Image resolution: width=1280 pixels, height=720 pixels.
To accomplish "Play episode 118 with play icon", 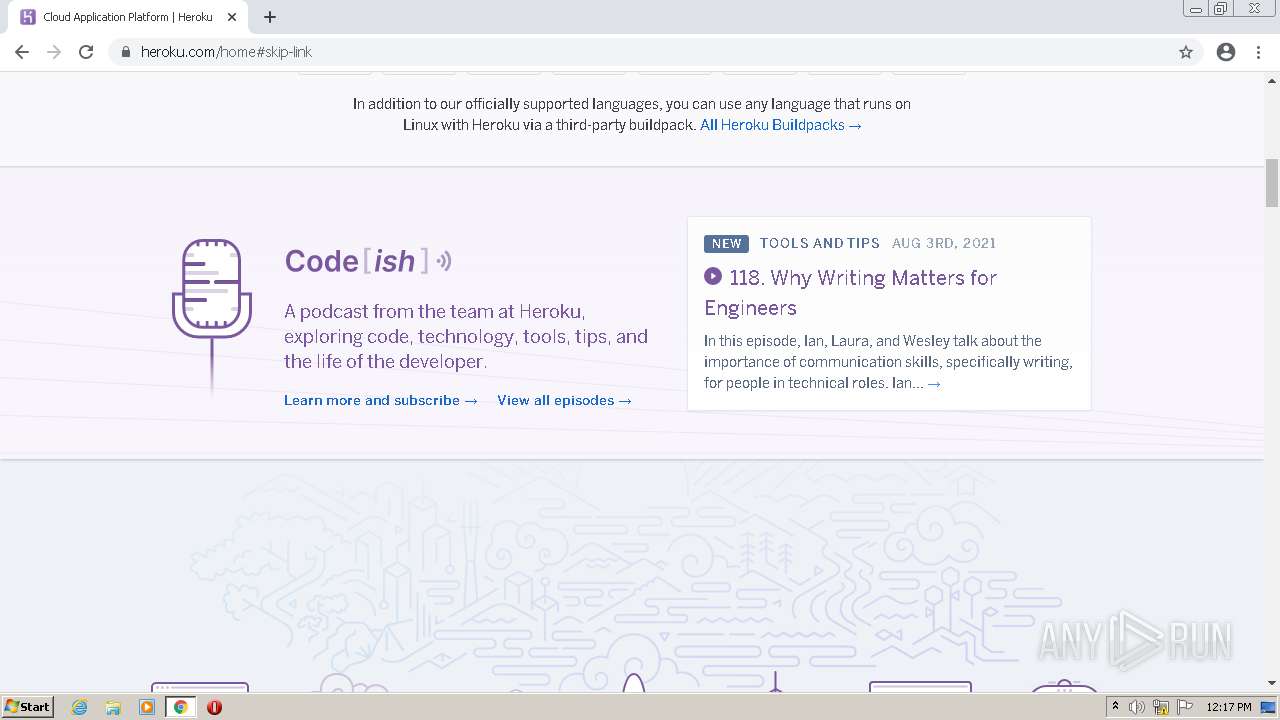I will [x=713, y=276].
